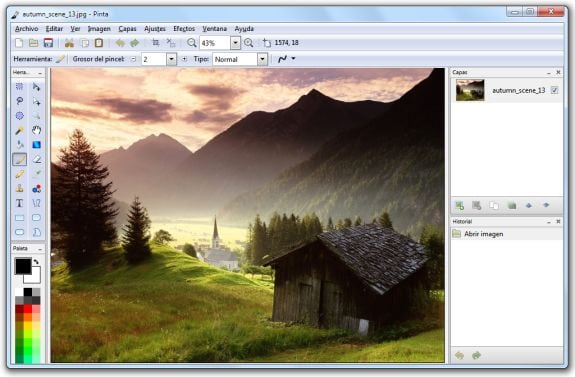The height and width of the screenshot is (377, 575).
Task: Select the Magic Wand tool
Action: [x=19, y=130]
